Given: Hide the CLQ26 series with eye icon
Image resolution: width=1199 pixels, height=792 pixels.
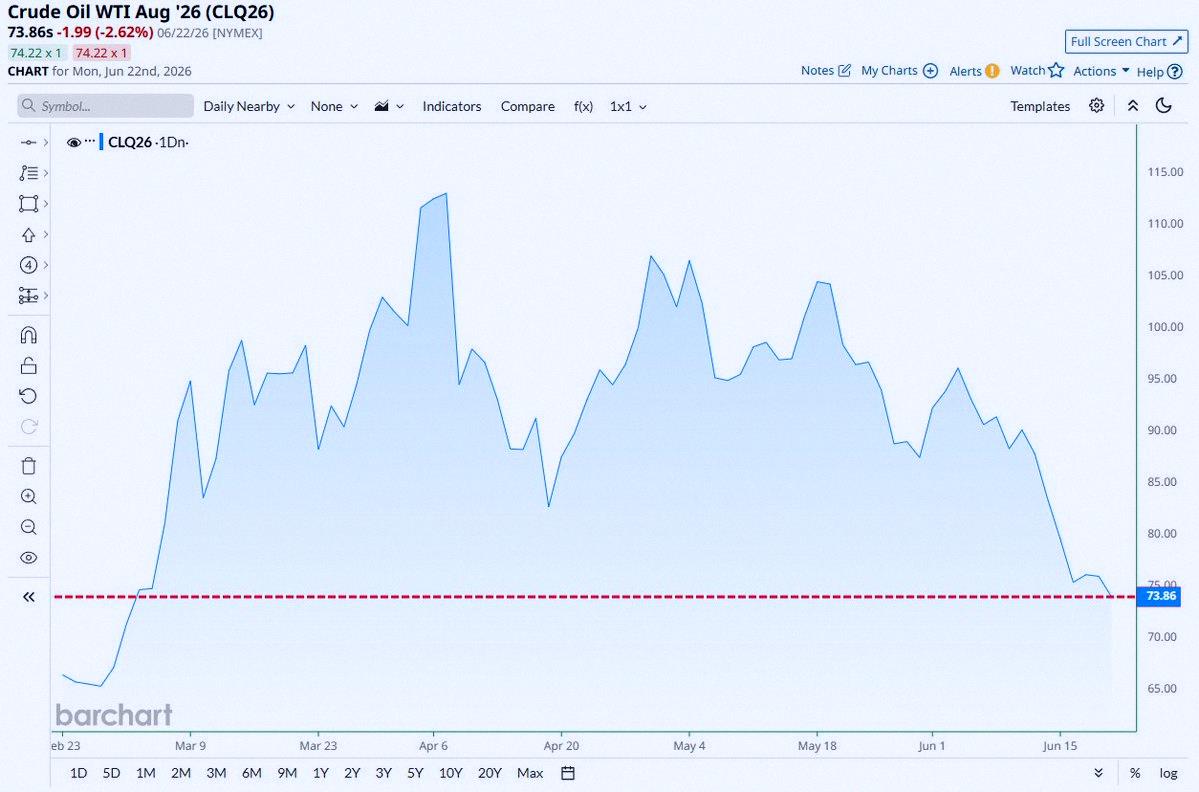Looking at the screenshot, I should point(73,142).
